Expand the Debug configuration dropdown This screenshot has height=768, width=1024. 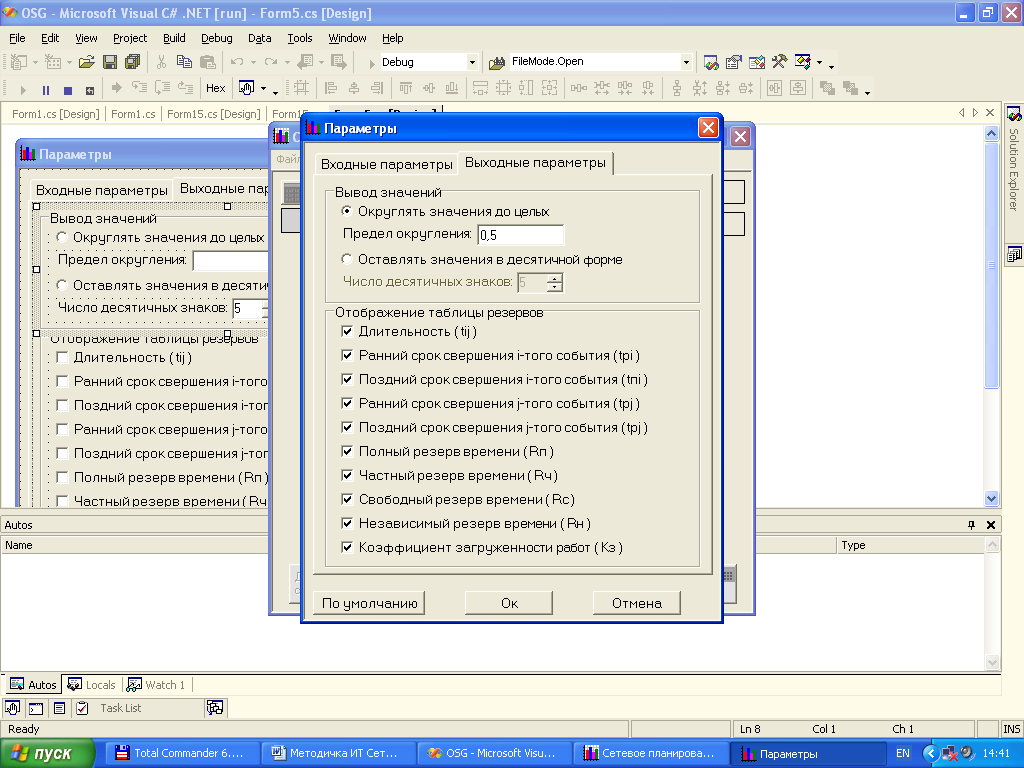coord(472,62)
